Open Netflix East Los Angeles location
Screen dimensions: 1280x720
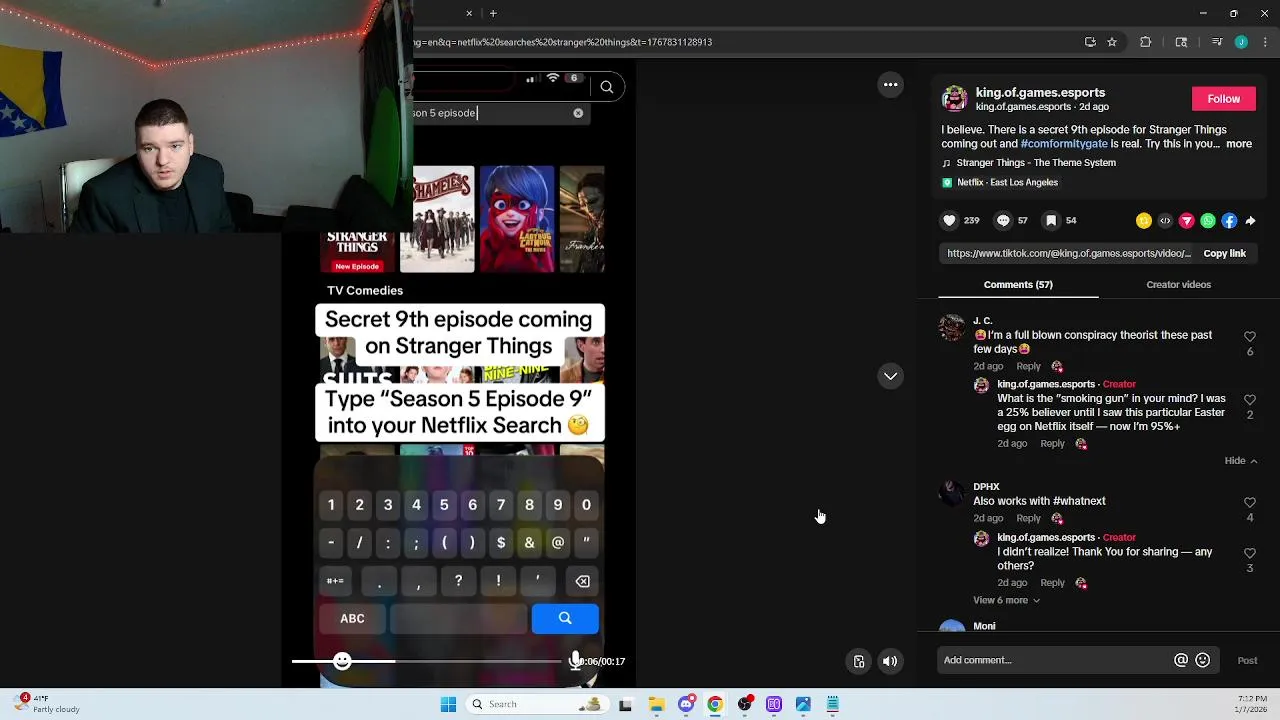coord(1000,183)
